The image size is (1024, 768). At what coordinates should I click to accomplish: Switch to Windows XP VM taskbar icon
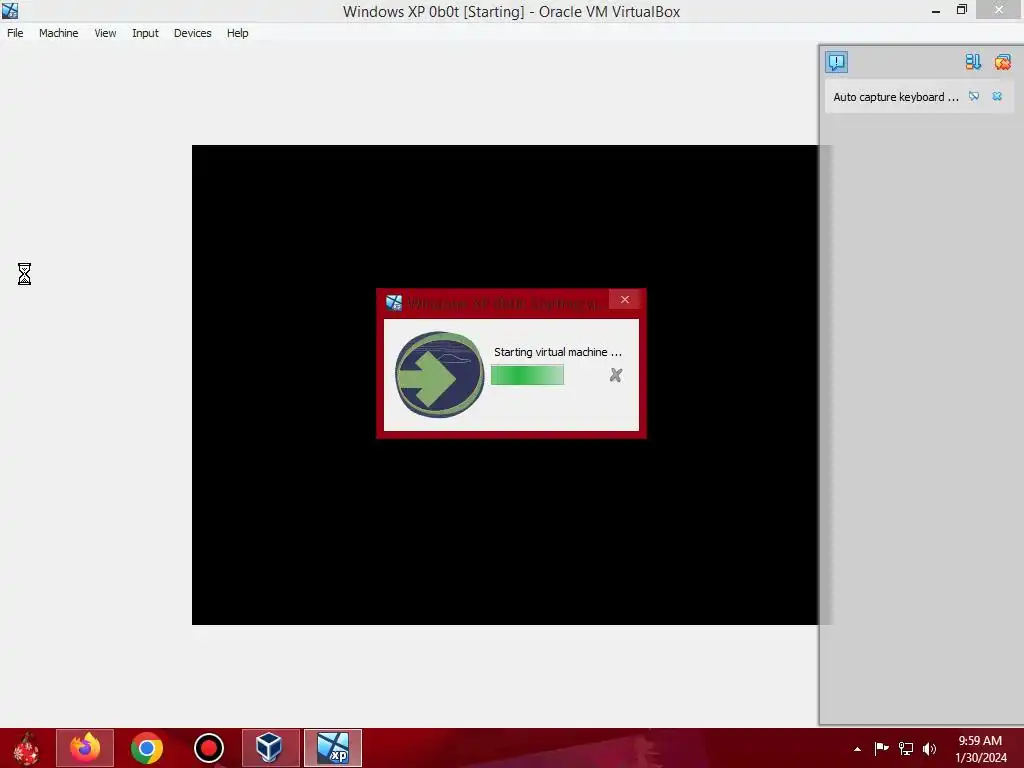click(x=333, y=748)
